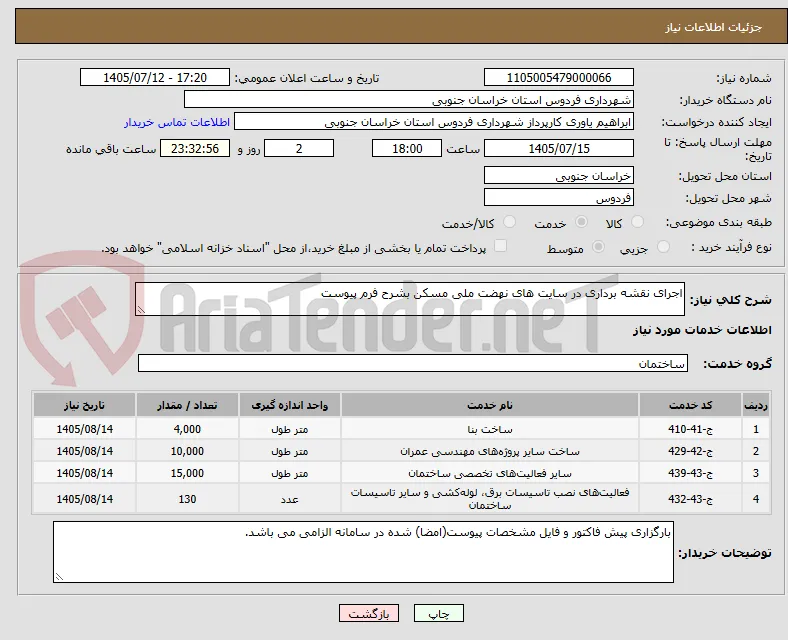The image size is (788, 640).
Task: Click the remaining time field 23:32:56
Action: click(195, 148)
